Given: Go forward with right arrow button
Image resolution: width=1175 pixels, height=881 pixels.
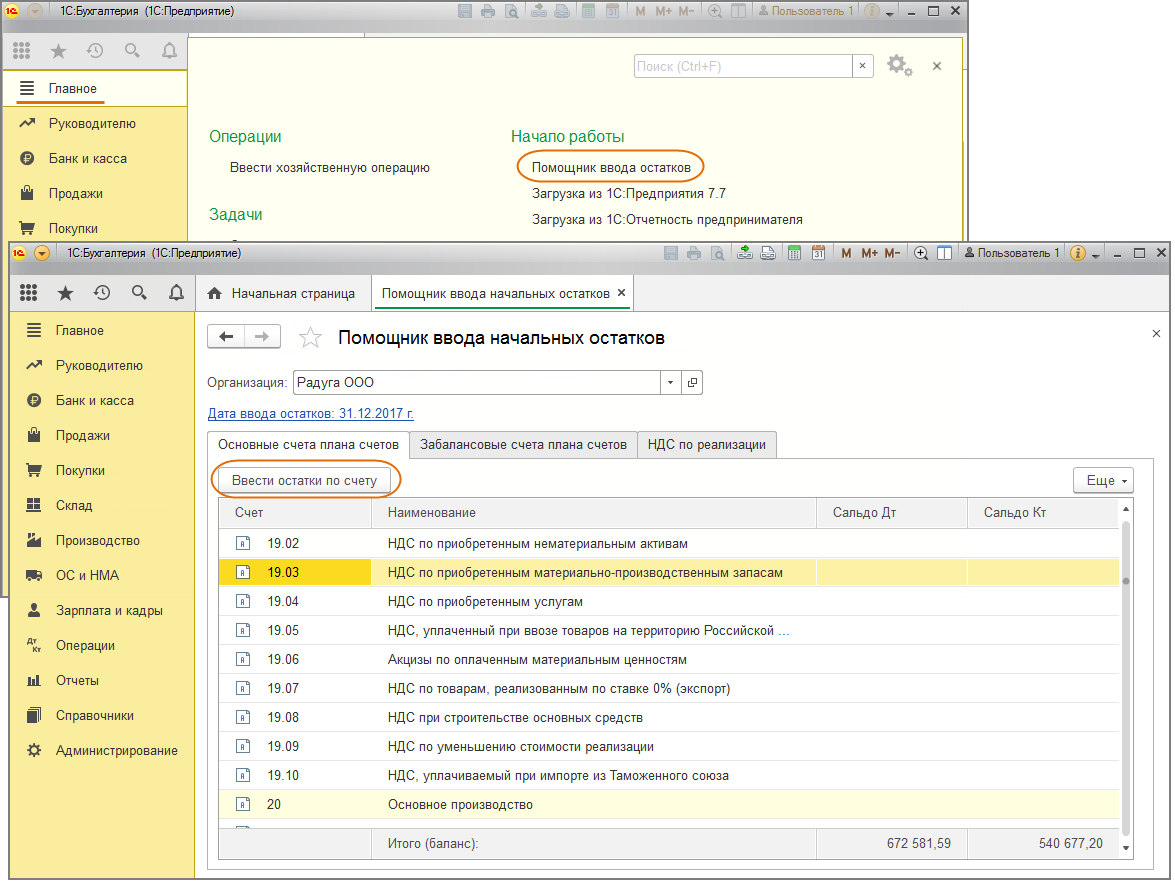Looking at the screenshot, I should tap(262, 336).
